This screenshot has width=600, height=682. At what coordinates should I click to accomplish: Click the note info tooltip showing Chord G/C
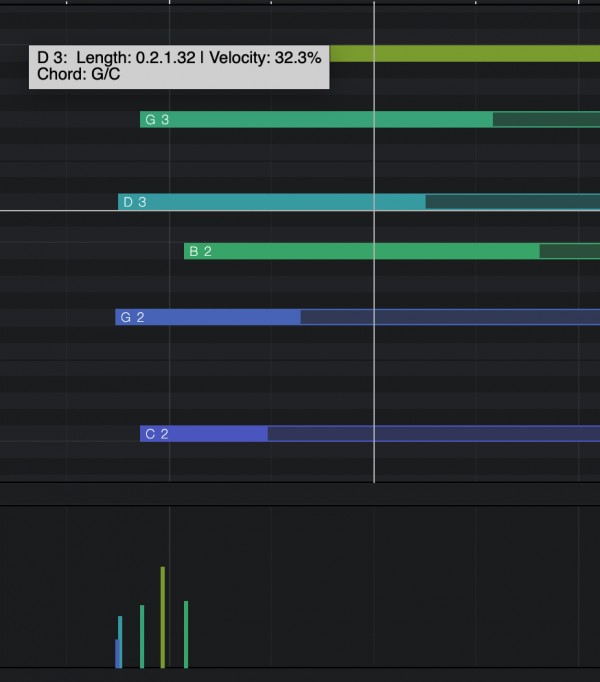point(179,66)
